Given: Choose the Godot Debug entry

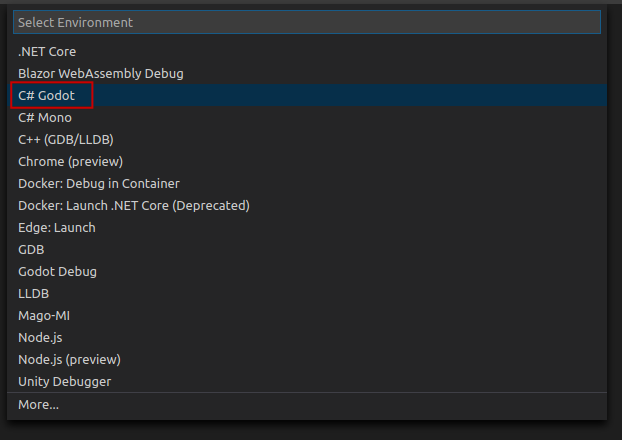Looking at the screenshot, I should (57, 271).
